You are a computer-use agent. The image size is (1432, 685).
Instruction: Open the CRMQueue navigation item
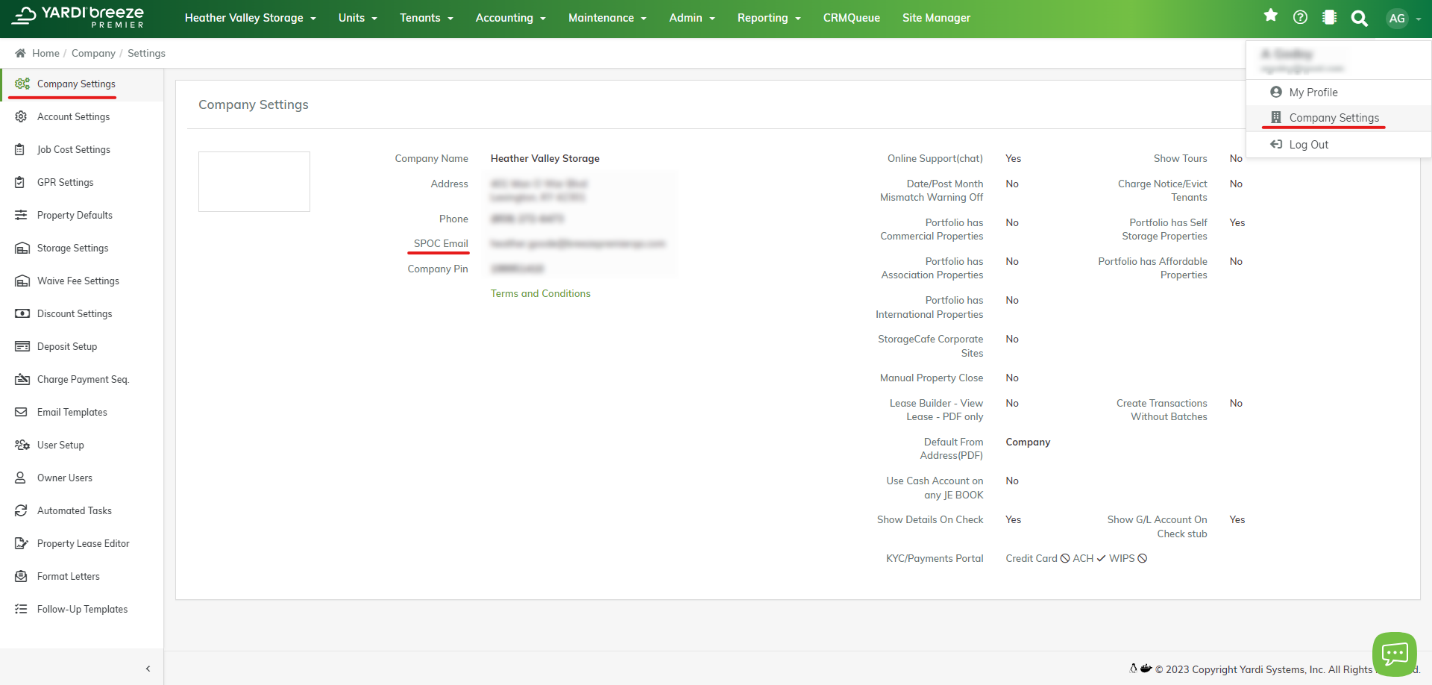pyautogui.click(x=851, y=18)
